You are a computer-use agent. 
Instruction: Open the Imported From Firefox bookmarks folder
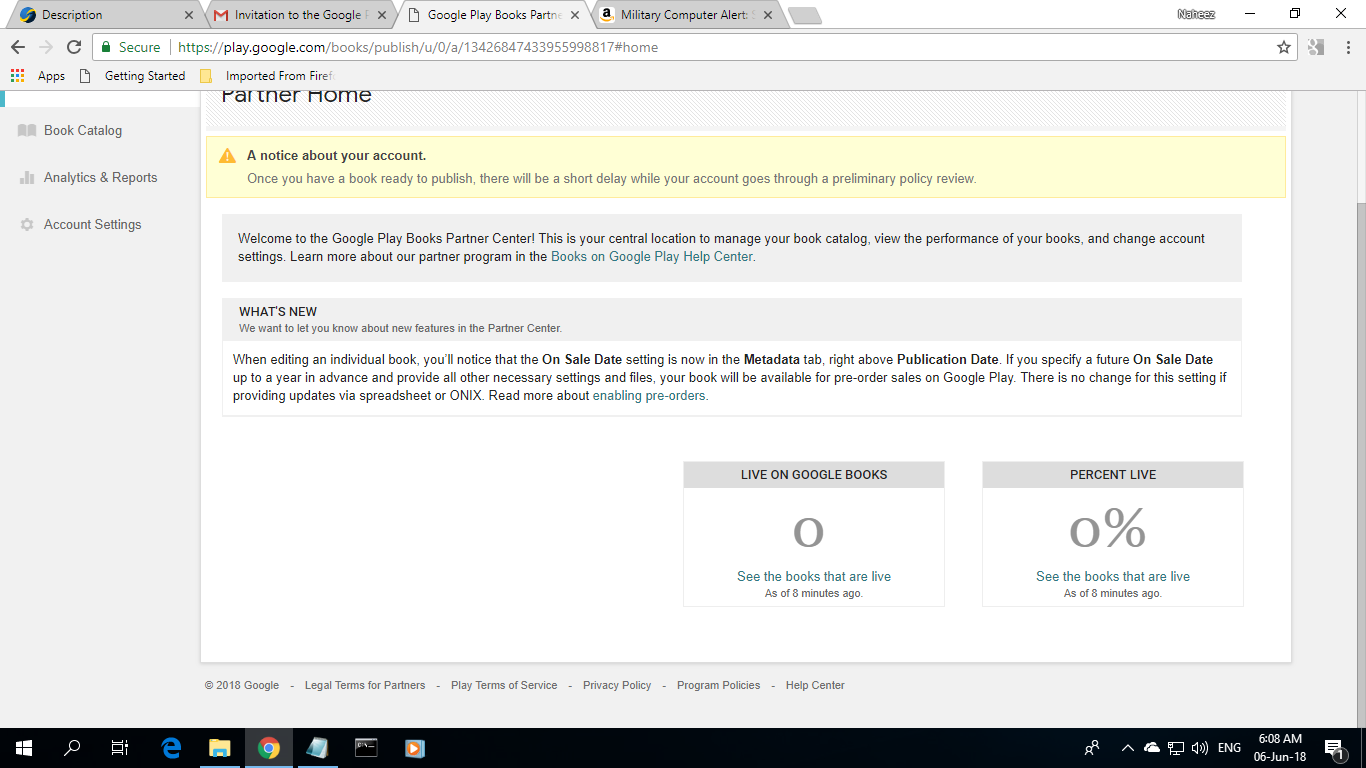(268, 76)
